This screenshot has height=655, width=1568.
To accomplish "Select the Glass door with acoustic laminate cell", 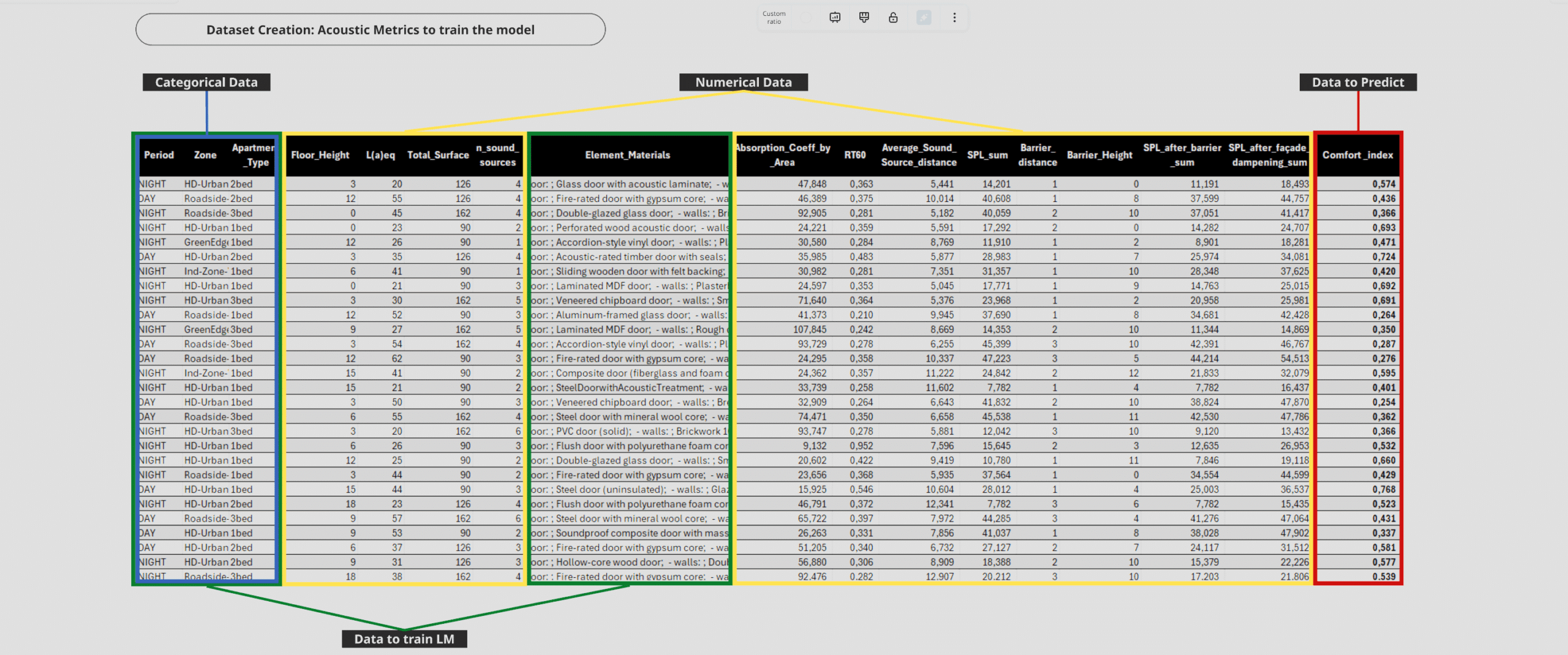I will pyautogui.click(x=630, y=184).
